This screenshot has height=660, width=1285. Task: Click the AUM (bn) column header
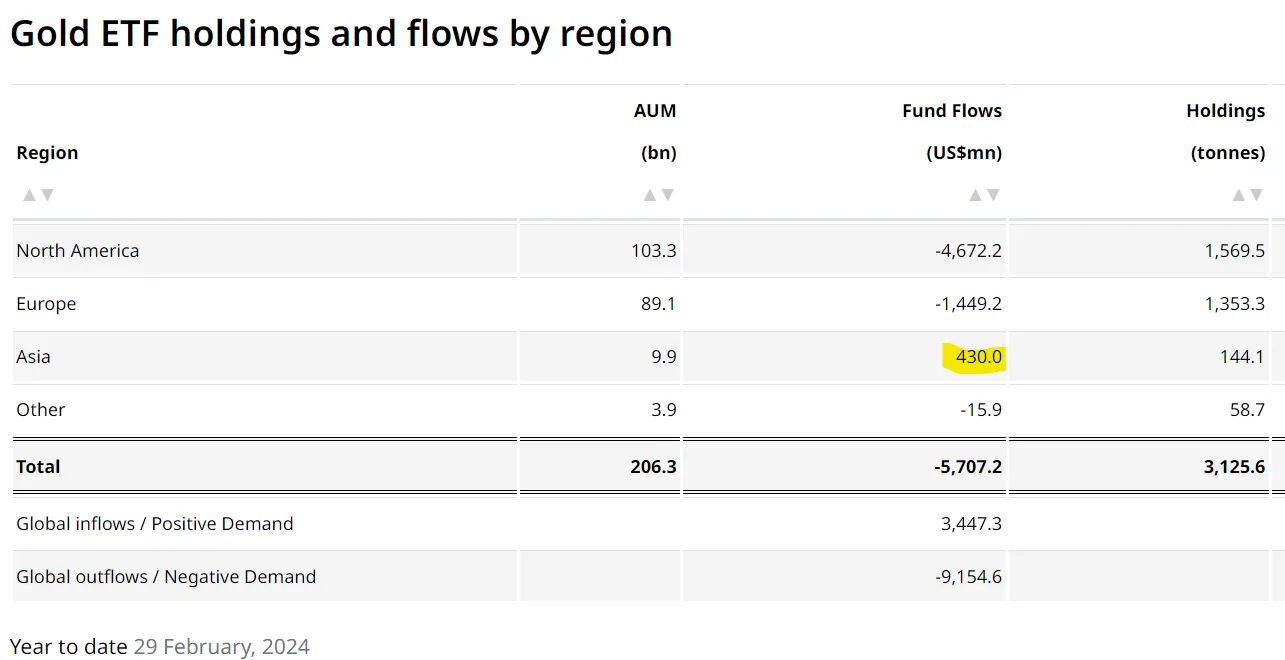coord(655,132)
